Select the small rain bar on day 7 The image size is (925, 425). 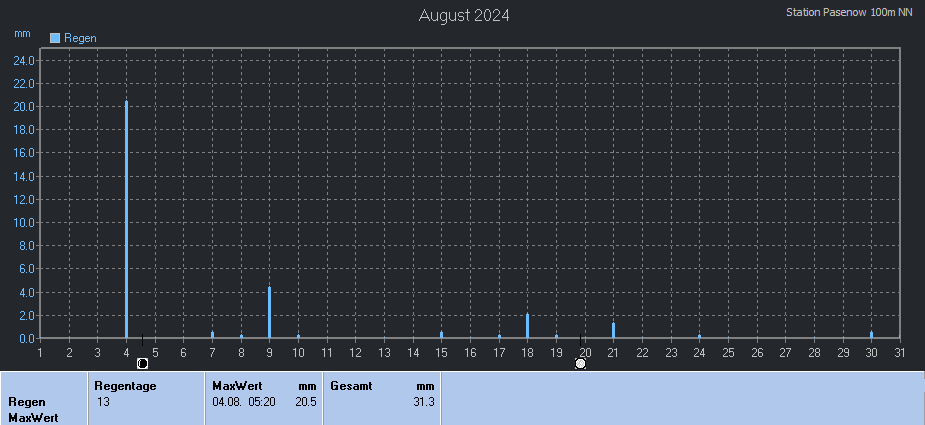(x=212, y=335)
